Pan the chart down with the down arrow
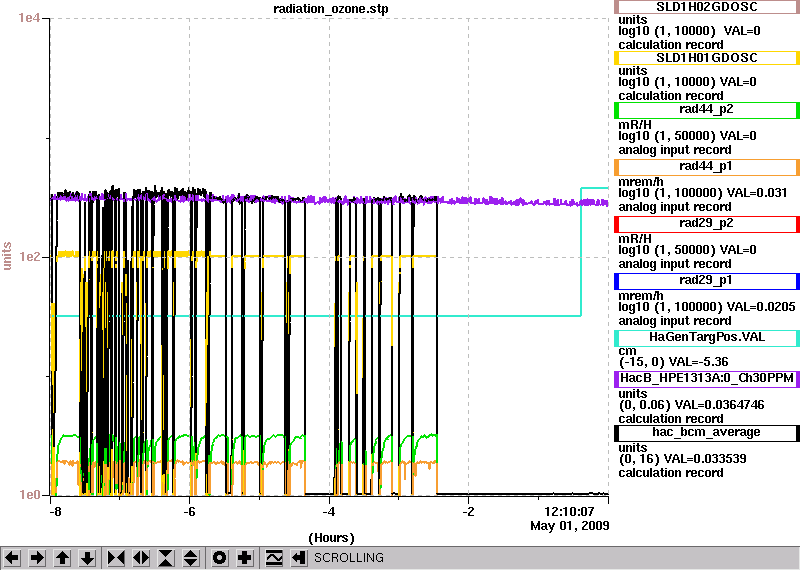This screenshot has width=800, height=570. pos(88,558)
